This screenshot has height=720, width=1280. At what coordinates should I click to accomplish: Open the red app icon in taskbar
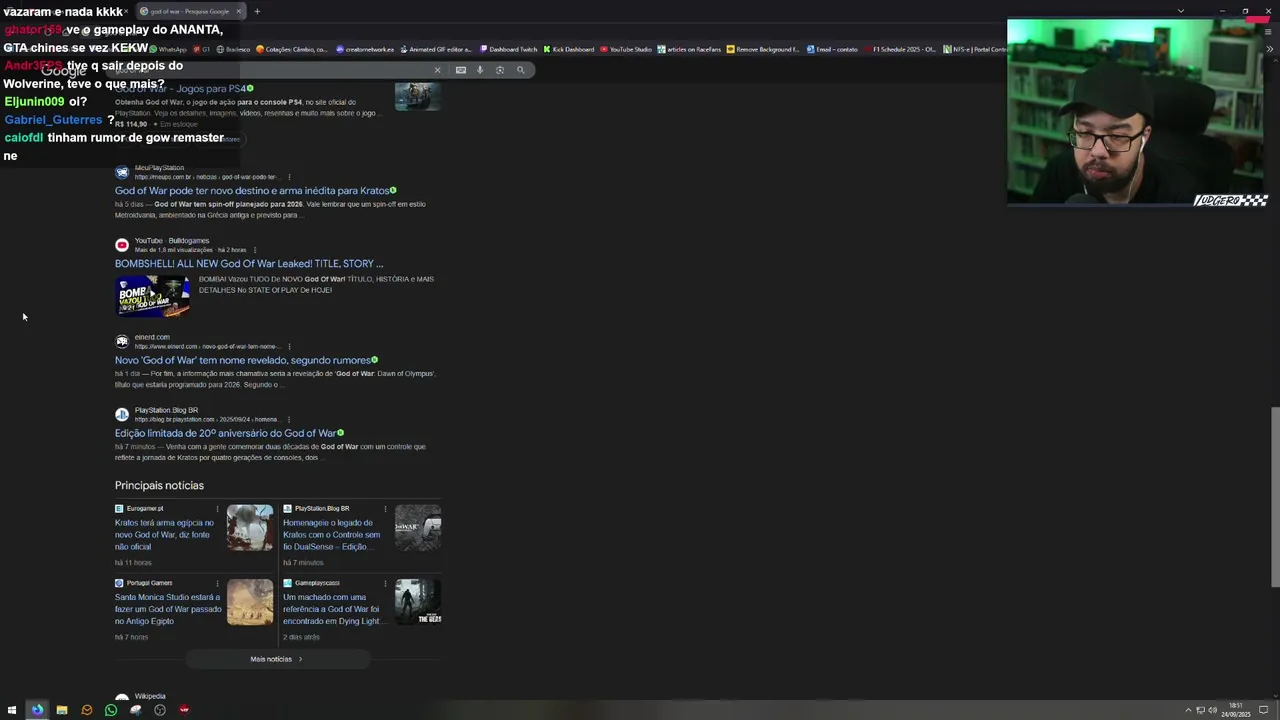(184, 710)
